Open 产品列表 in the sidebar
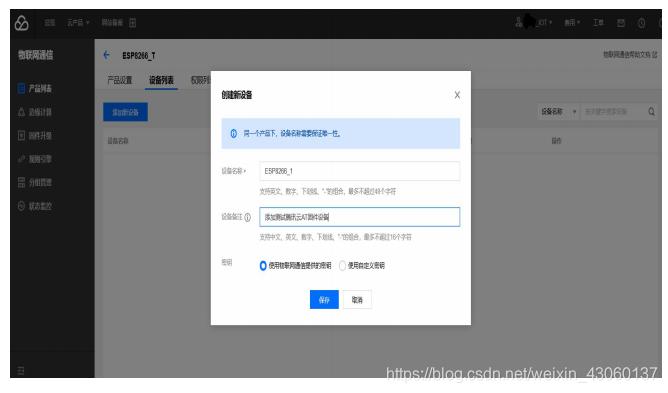This screenshot has height=393, width=668. tap(40, 88)
